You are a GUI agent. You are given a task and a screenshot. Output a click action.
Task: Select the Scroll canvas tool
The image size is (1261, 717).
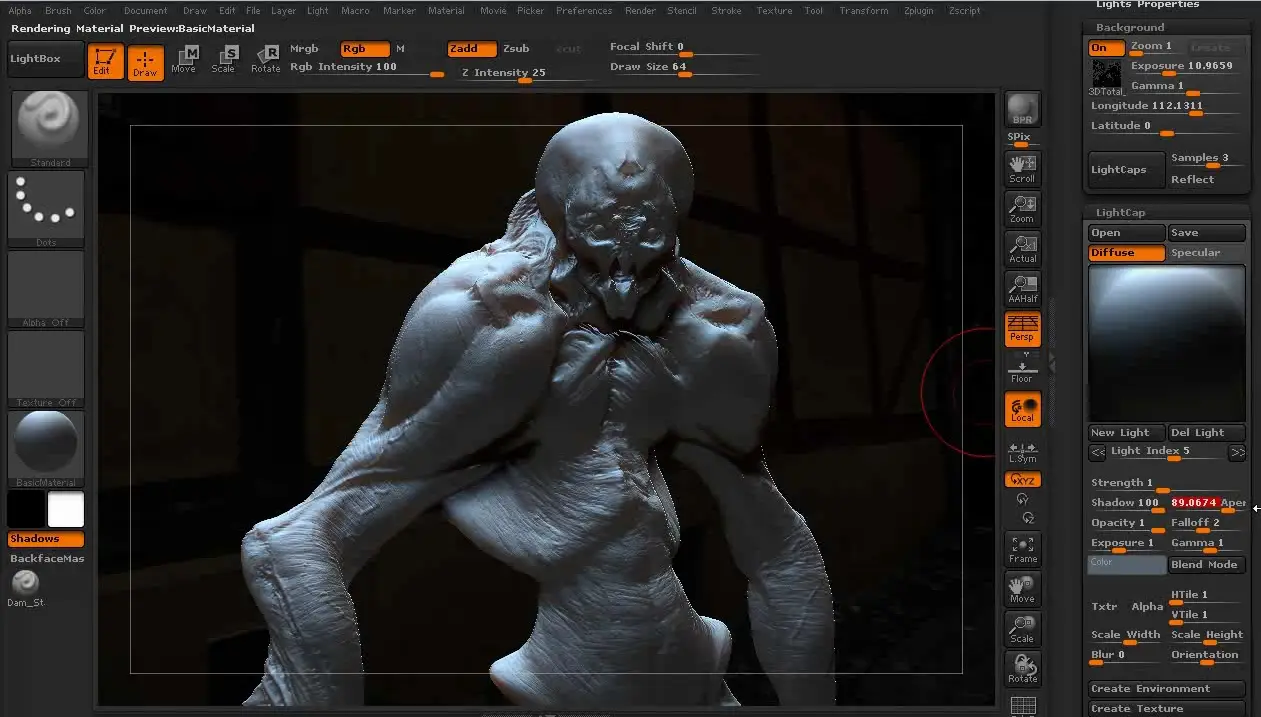[x=1022, y=168]
